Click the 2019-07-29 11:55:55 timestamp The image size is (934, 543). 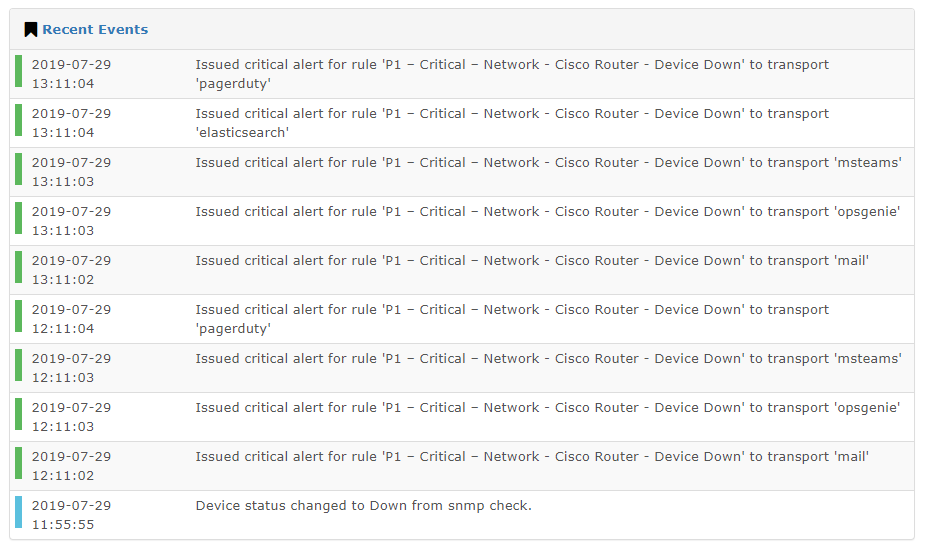pyautogui.click(x=71, y=515)
